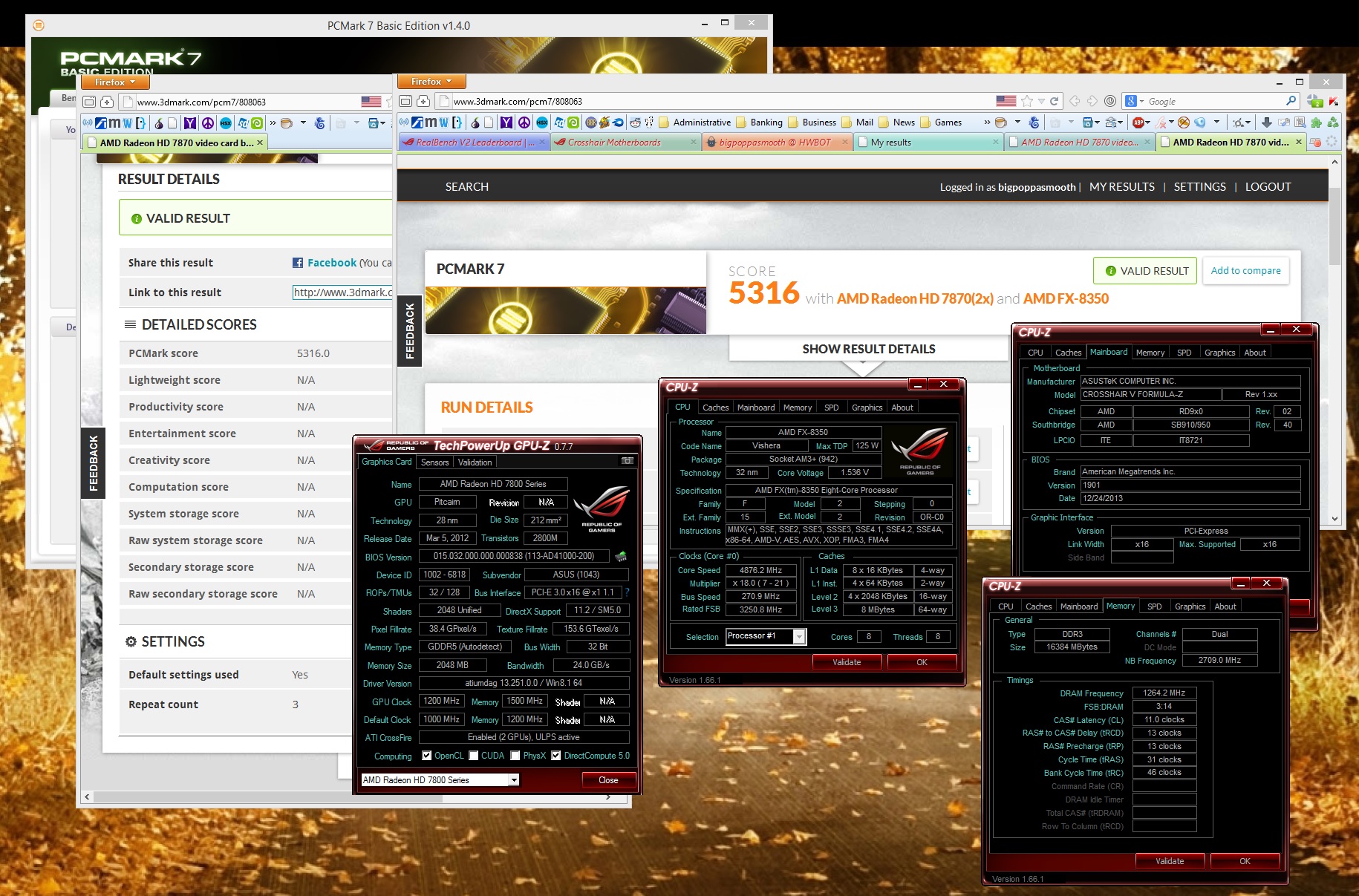Viewport: 1359px width, 896px height.
Task: Click the SETTINGS link in the 3DMark header
Action: point(1199,187)
